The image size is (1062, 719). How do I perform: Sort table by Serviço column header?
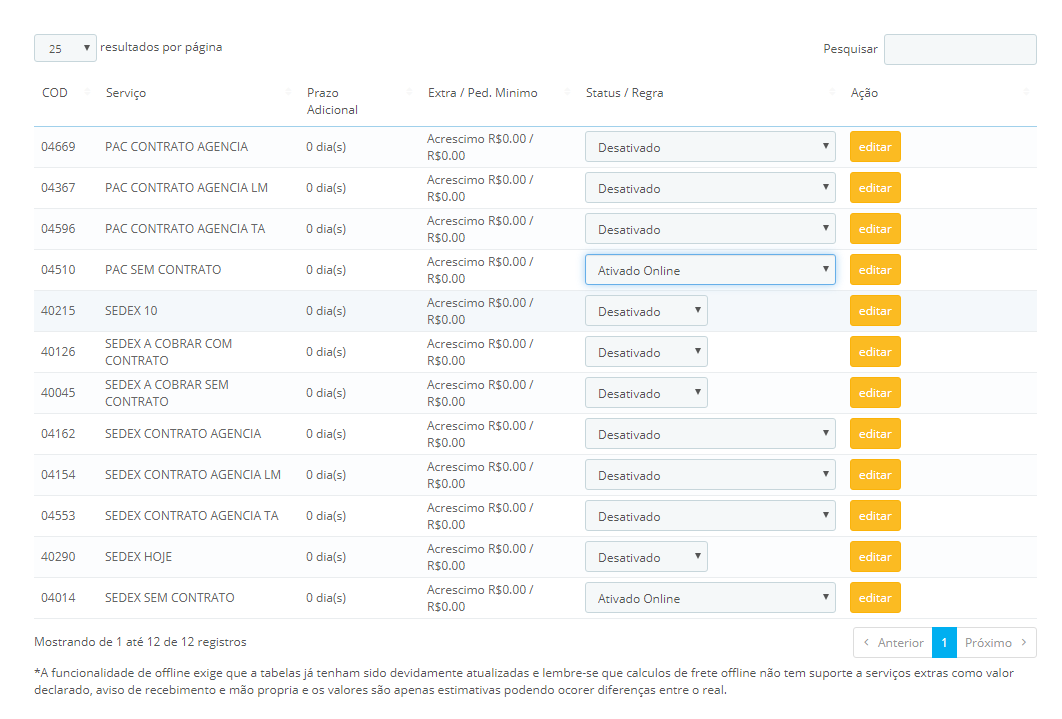pyautogui.click(x=198, y=93)
